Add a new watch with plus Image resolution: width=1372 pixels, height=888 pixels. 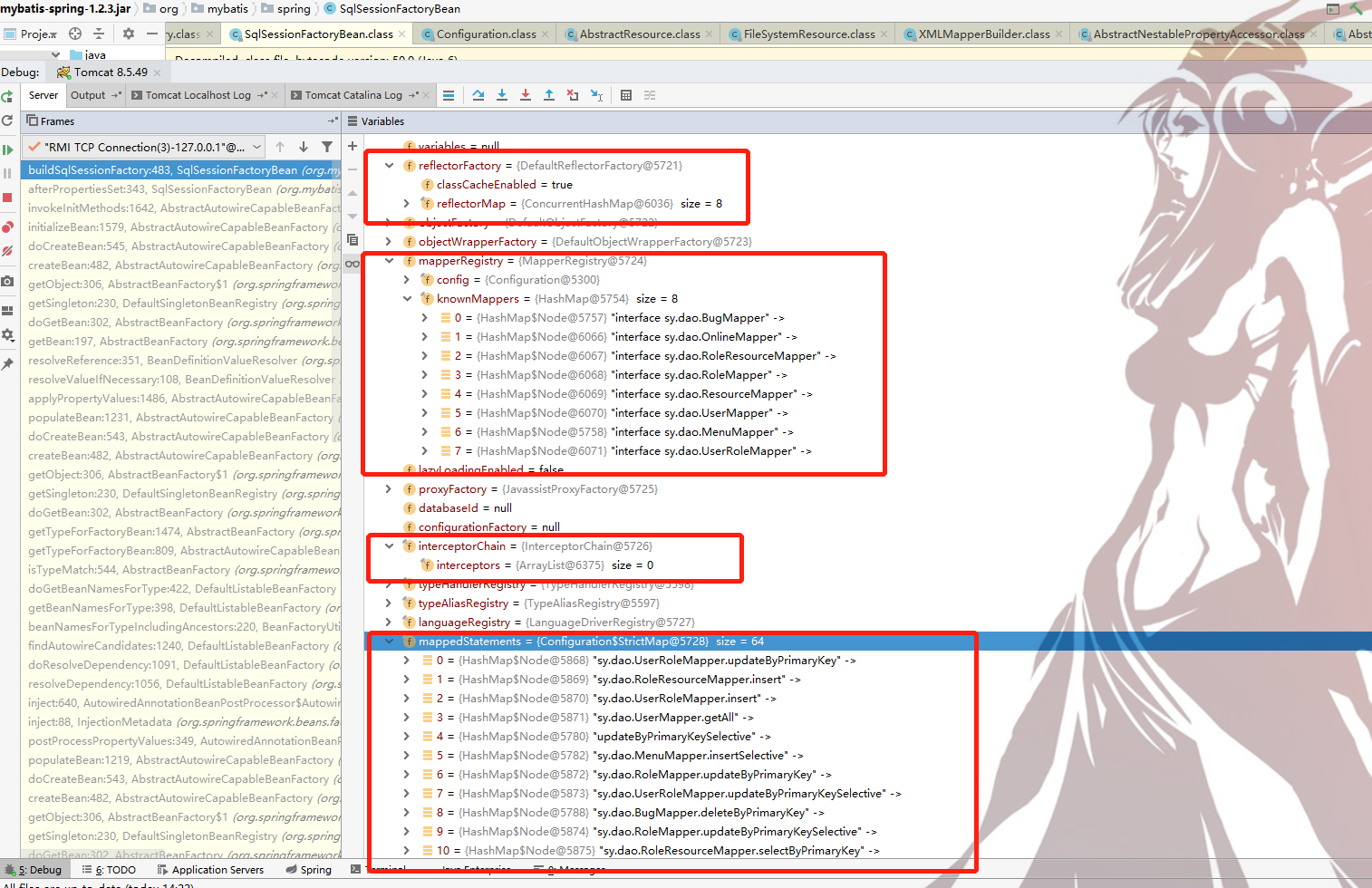tap(353, 146)
